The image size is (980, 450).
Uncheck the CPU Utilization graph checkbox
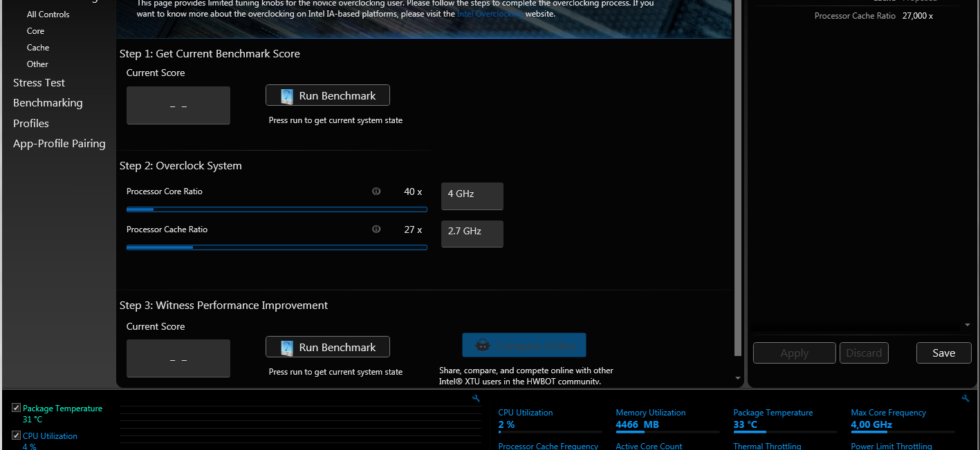pyautogui.click(x=16, y=436)
